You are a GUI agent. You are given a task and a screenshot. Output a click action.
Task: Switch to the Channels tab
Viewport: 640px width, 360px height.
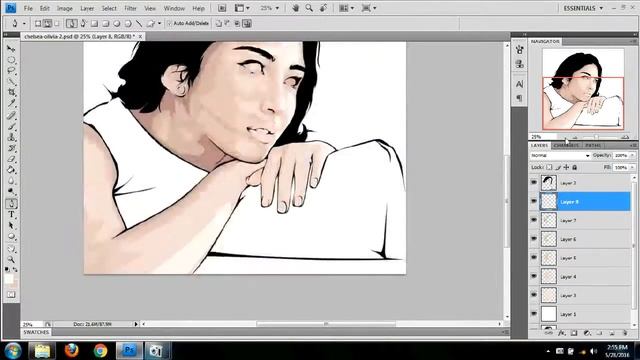(566, 145)
